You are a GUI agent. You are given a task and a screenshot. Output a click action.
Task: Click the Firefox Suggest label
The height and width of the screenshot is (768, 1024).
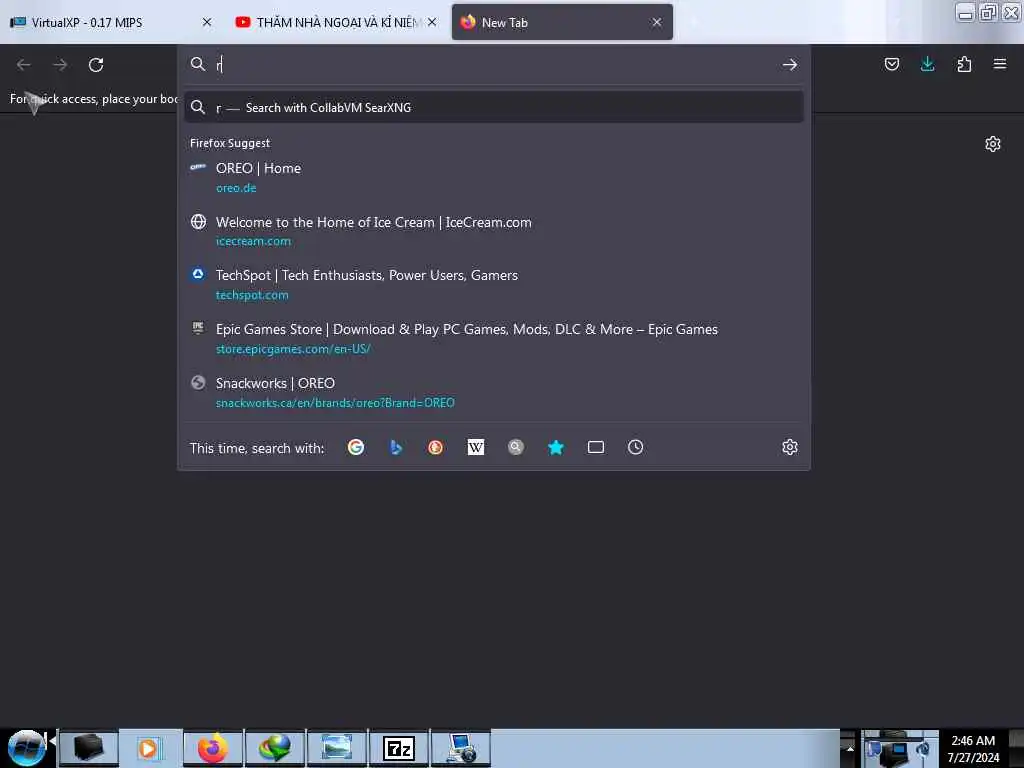click(x=230, y=143)
